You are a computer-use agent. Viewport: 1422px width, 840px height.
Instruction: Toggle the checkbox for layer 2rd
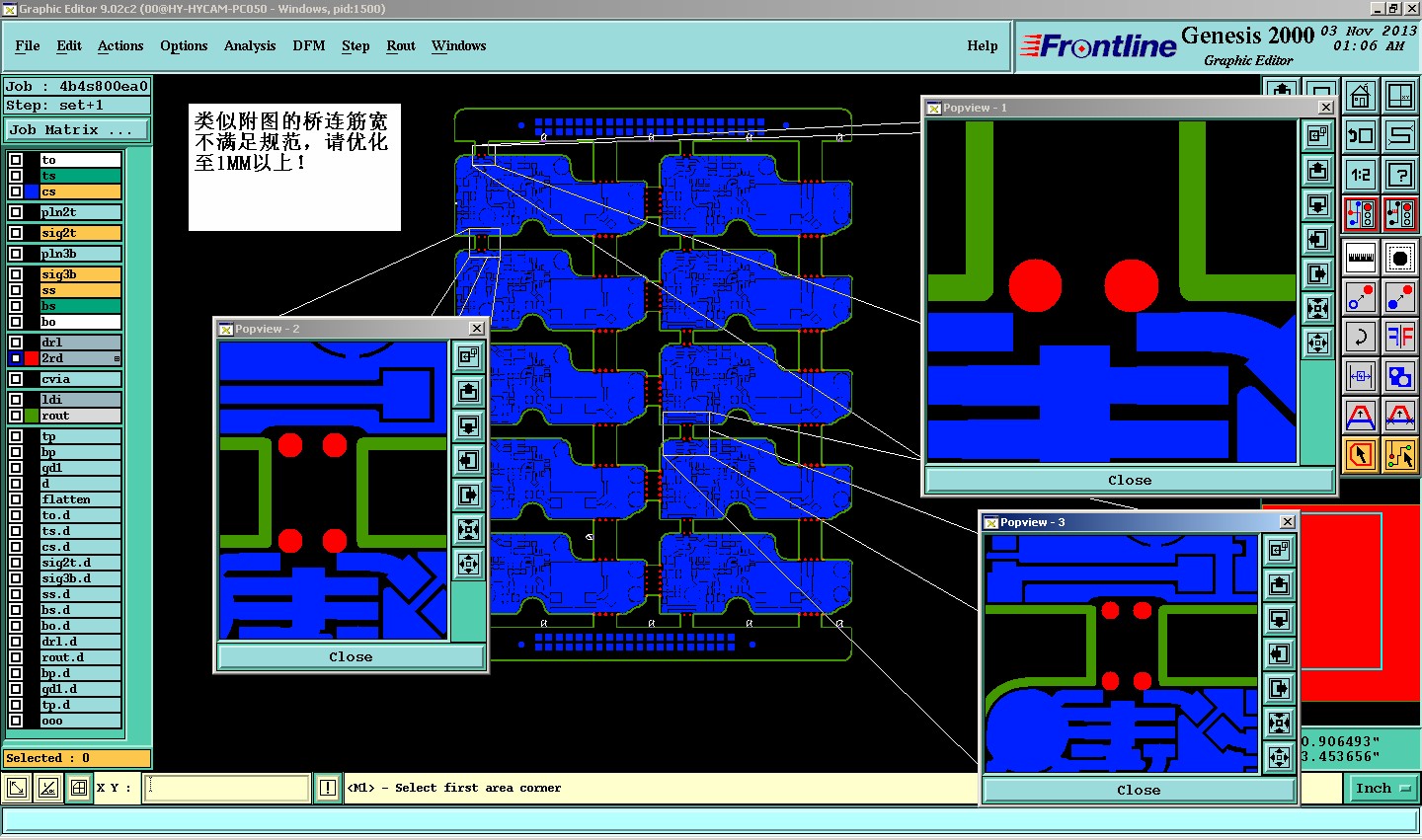(x=16, y=358)
